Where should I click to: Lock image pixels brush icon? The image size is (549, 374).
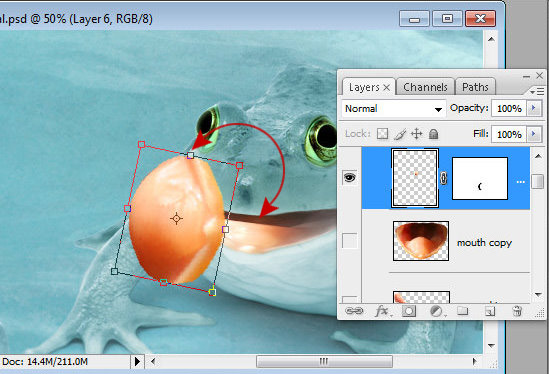coord(400,134)
